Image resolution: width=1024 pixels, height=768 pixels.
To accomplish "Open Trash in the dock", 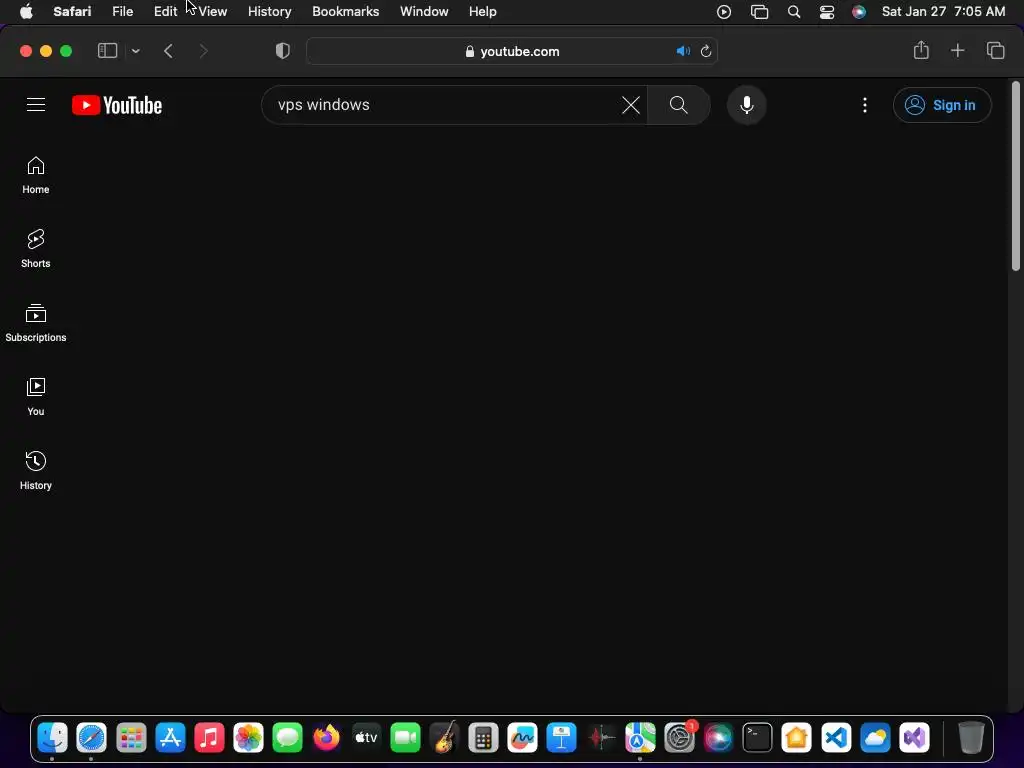I will pos(971,738).
